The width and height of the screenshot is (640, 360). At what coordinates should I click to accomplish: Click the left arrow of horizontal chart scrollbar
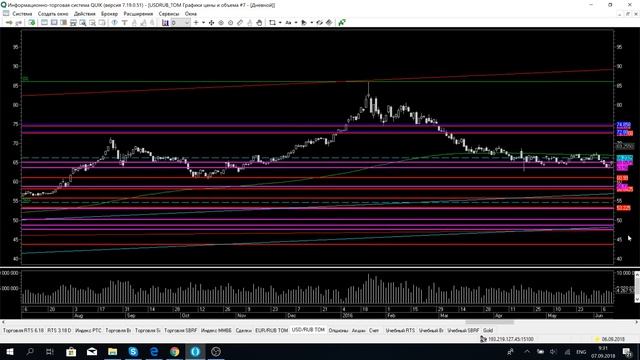[x=3, y=322]
